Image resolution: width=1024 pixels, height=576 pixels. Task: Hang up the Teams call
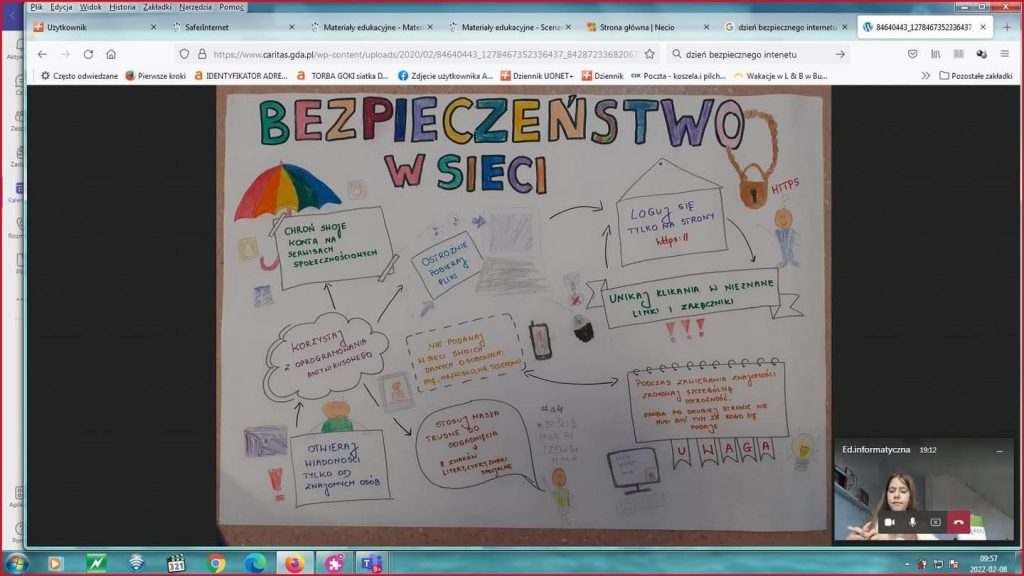coord(958,522)
